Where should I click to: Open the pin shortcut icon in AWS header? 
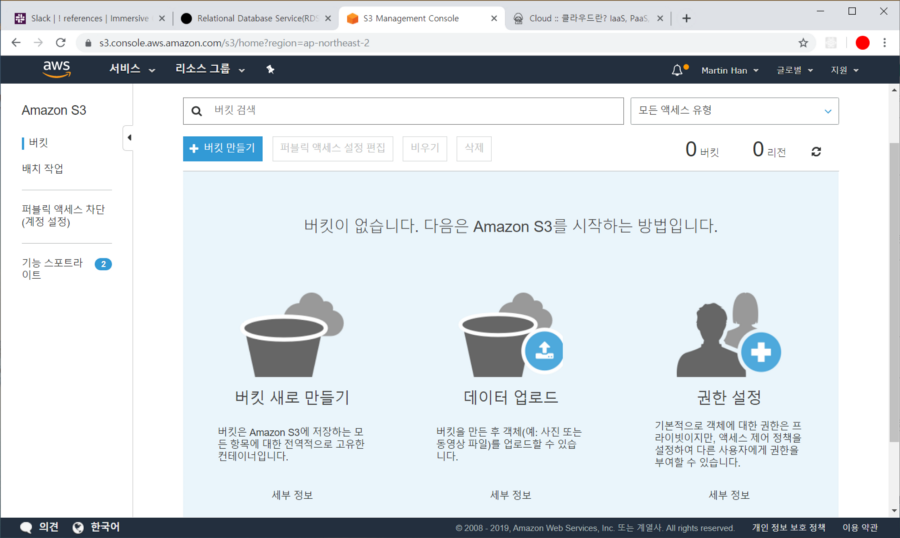pos(270,69)
